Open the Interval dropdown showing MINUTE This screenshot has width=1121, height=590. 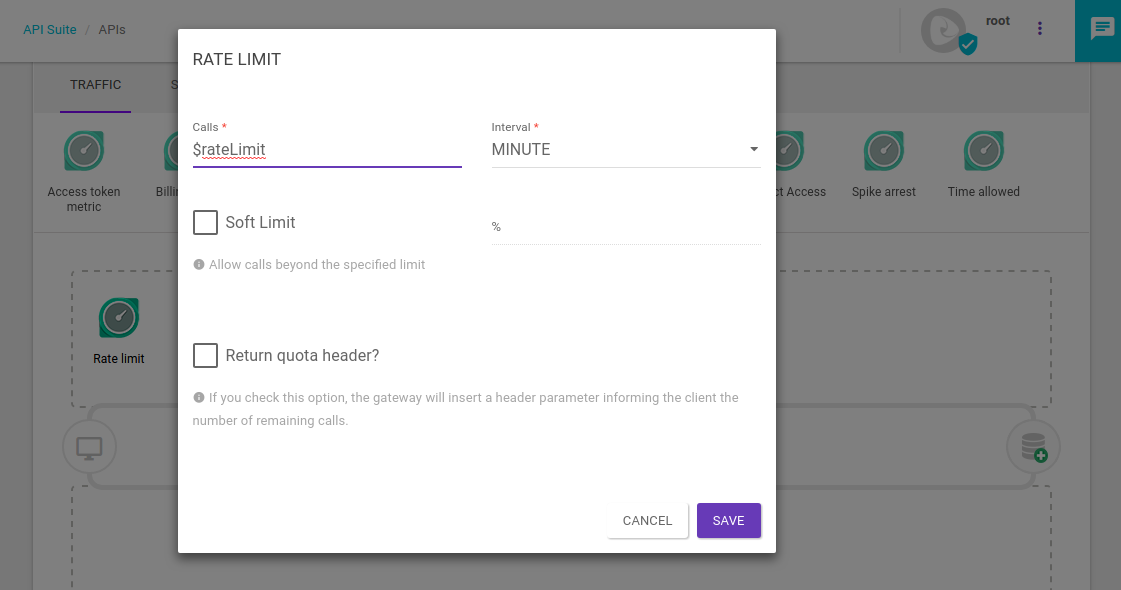[615, 150]
